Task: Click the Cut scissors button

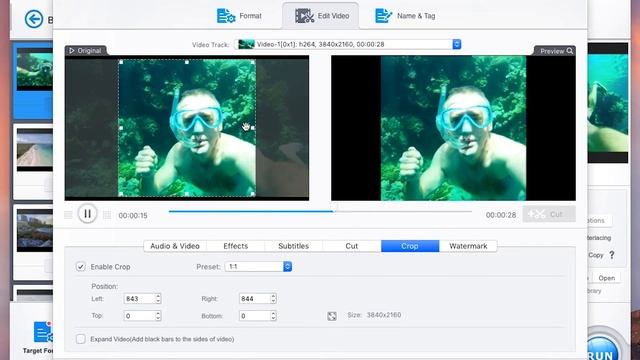Action: [x=549, y=214]
